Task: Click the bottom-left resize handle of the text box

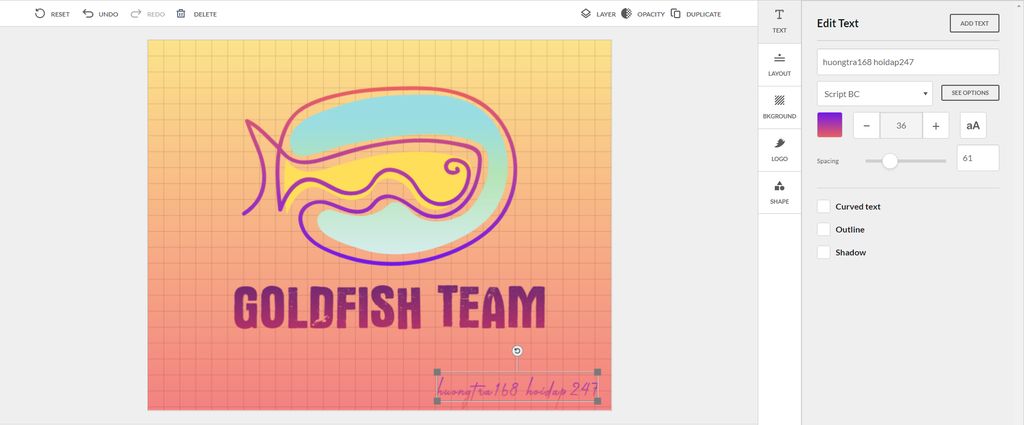Action: tap(438, 401)
